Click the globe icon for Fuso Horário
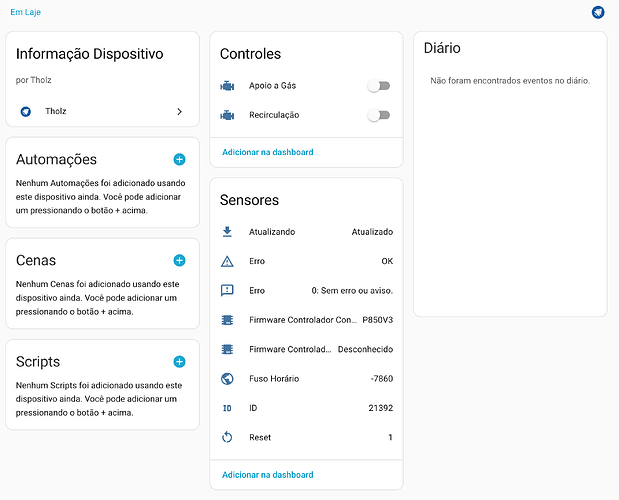This screenshot has width=619, height=500. point(227,379)
